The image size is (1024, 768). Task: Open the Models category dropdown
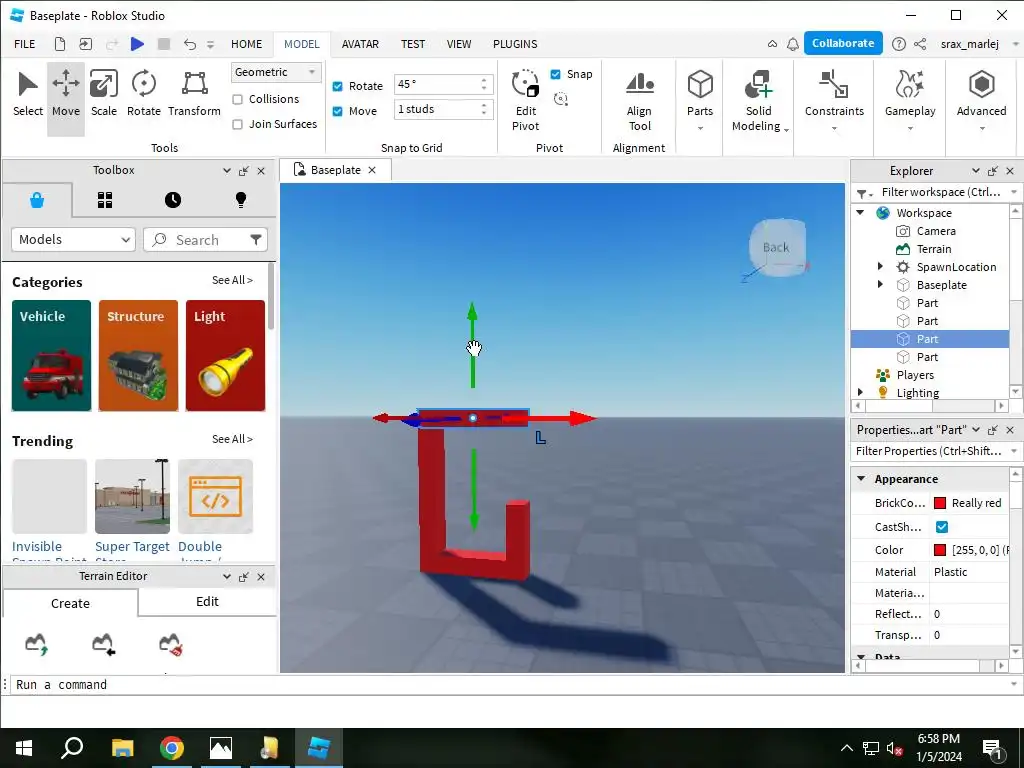tap(73, 240)
